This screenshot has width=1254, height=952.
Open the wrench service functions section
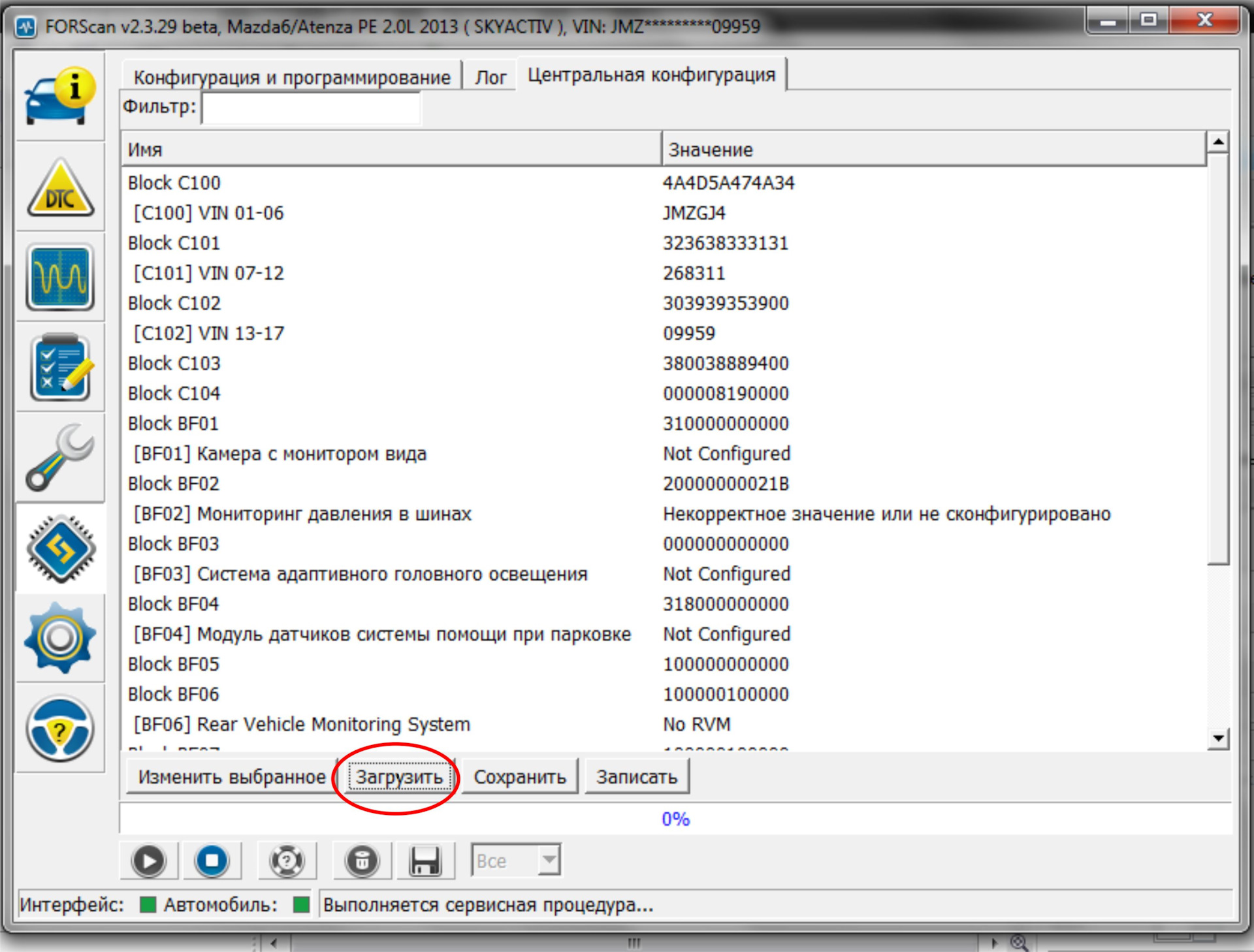tap(60, 458)
